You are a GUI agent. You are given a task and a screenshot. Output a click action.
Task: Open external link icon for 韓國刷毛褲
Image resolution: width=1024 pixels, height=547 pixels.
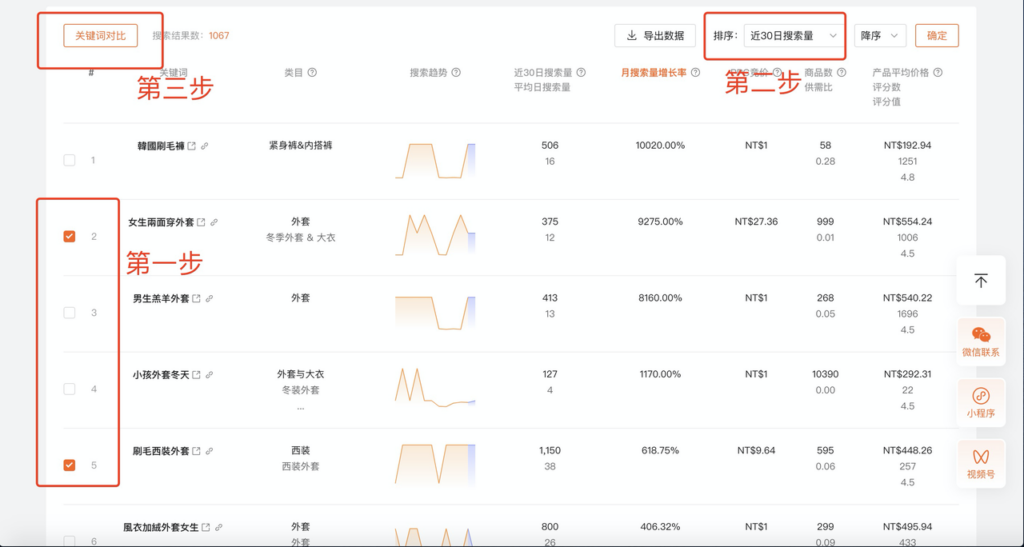pyautogui.click(x=191, y=146)
